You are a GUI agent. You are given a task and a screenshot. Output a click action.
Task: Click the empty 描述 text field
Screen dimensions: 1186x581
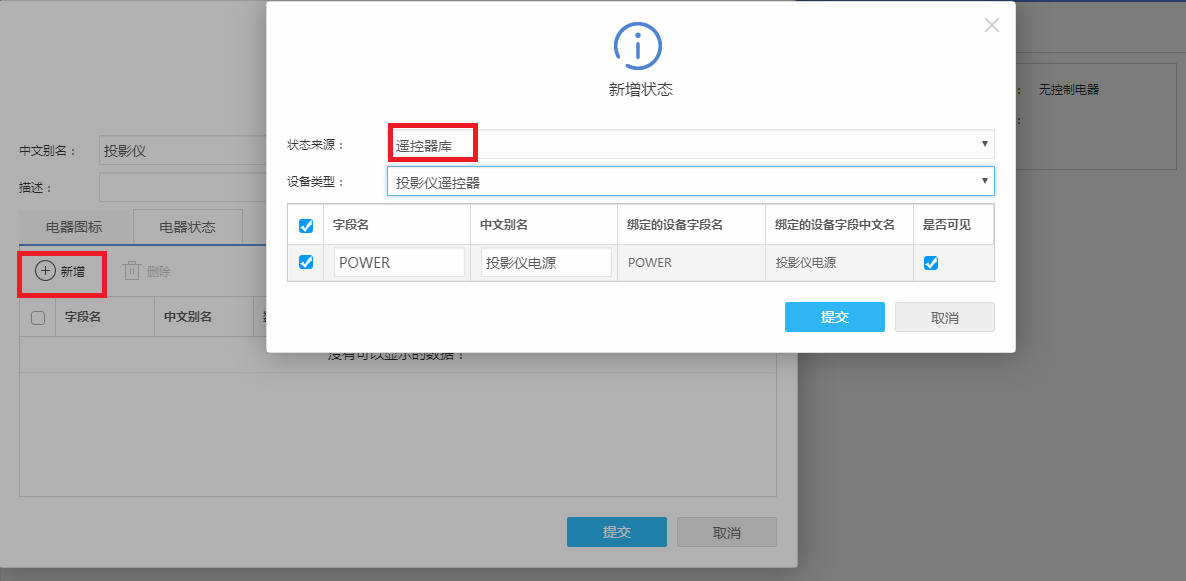coord(180,187)
